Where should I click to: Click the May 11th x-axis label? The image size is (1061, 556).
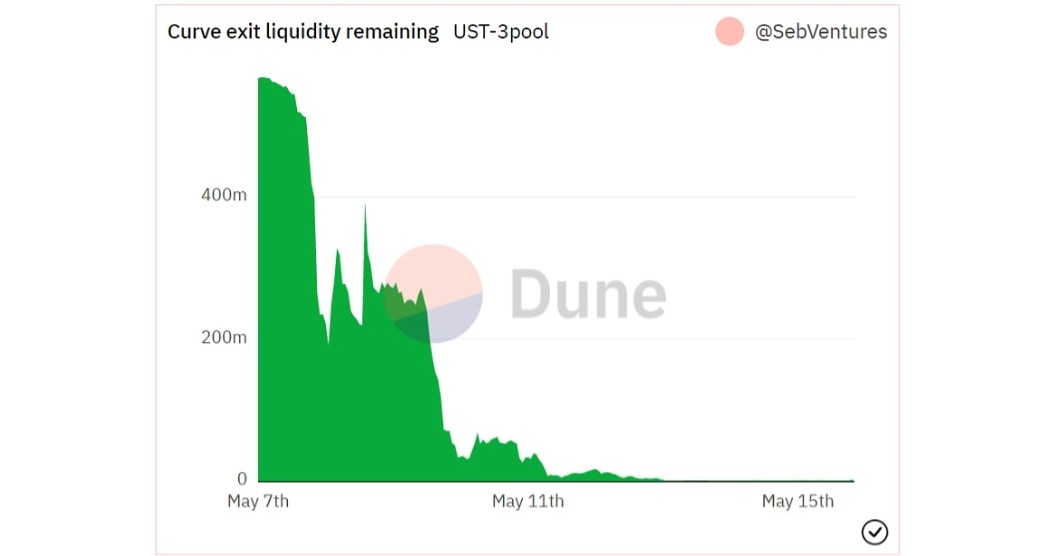point(528,501)
